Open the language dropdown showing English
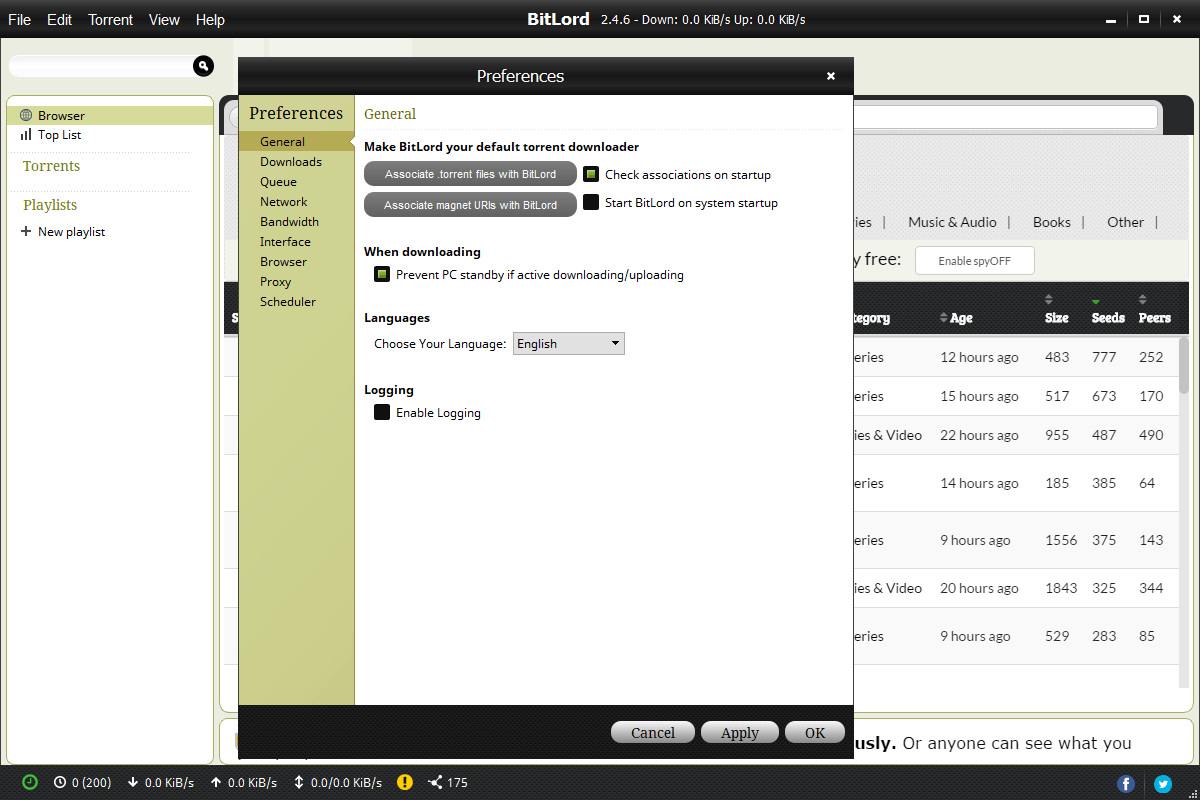 (568, 344)
